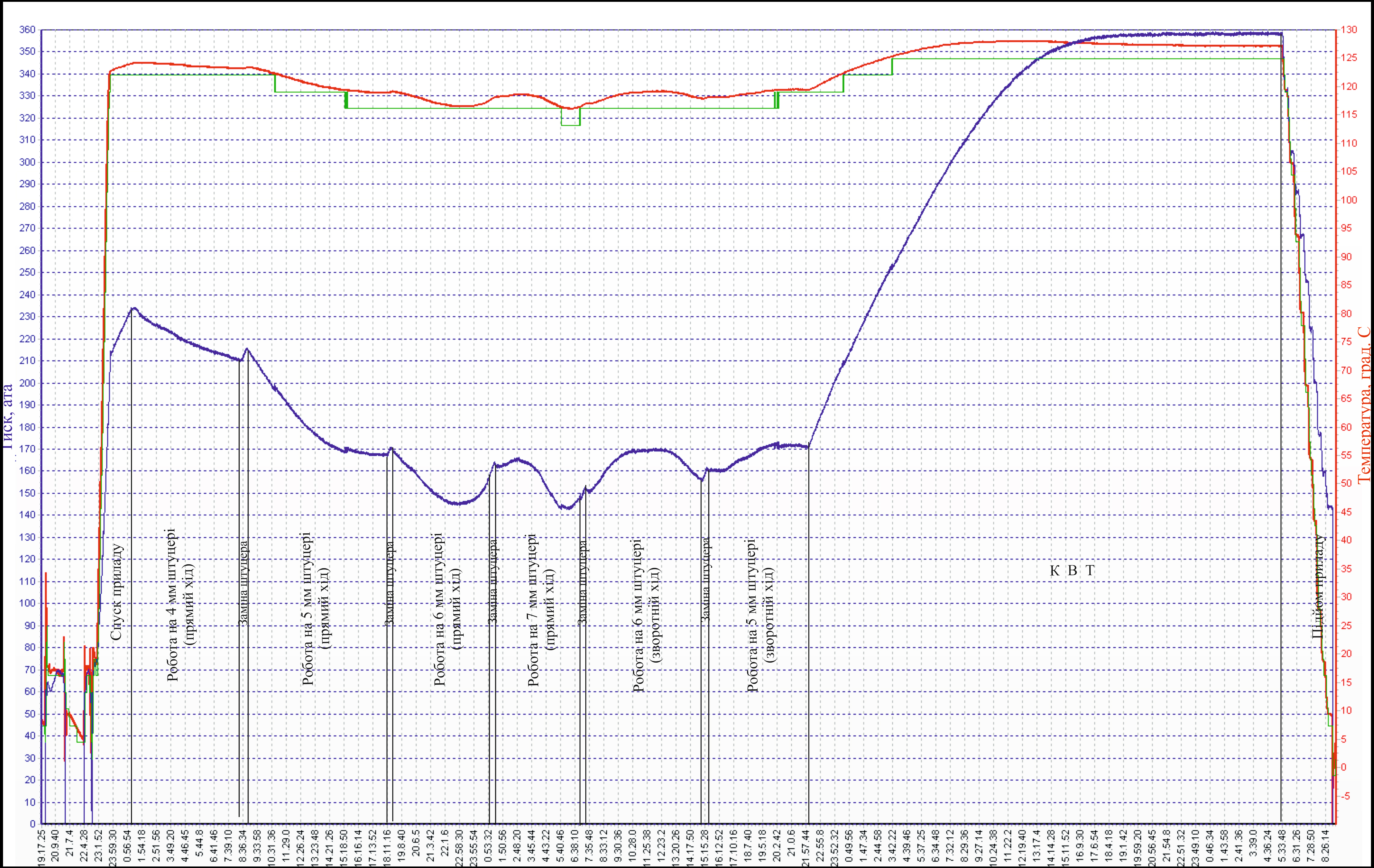Click the "Тиск, ата" axis title

[x=8, y=416]
